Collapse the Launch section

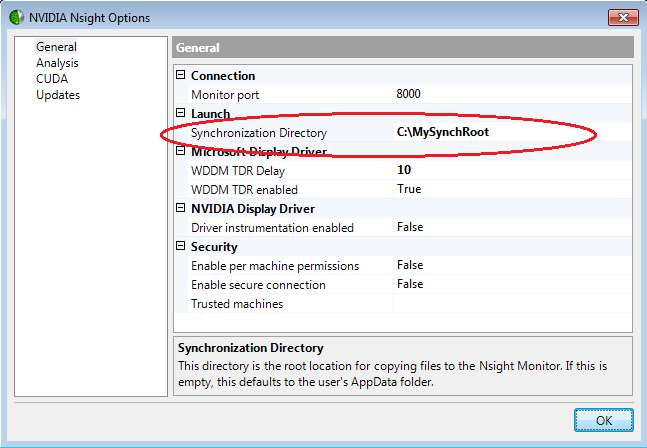(181, 114)
